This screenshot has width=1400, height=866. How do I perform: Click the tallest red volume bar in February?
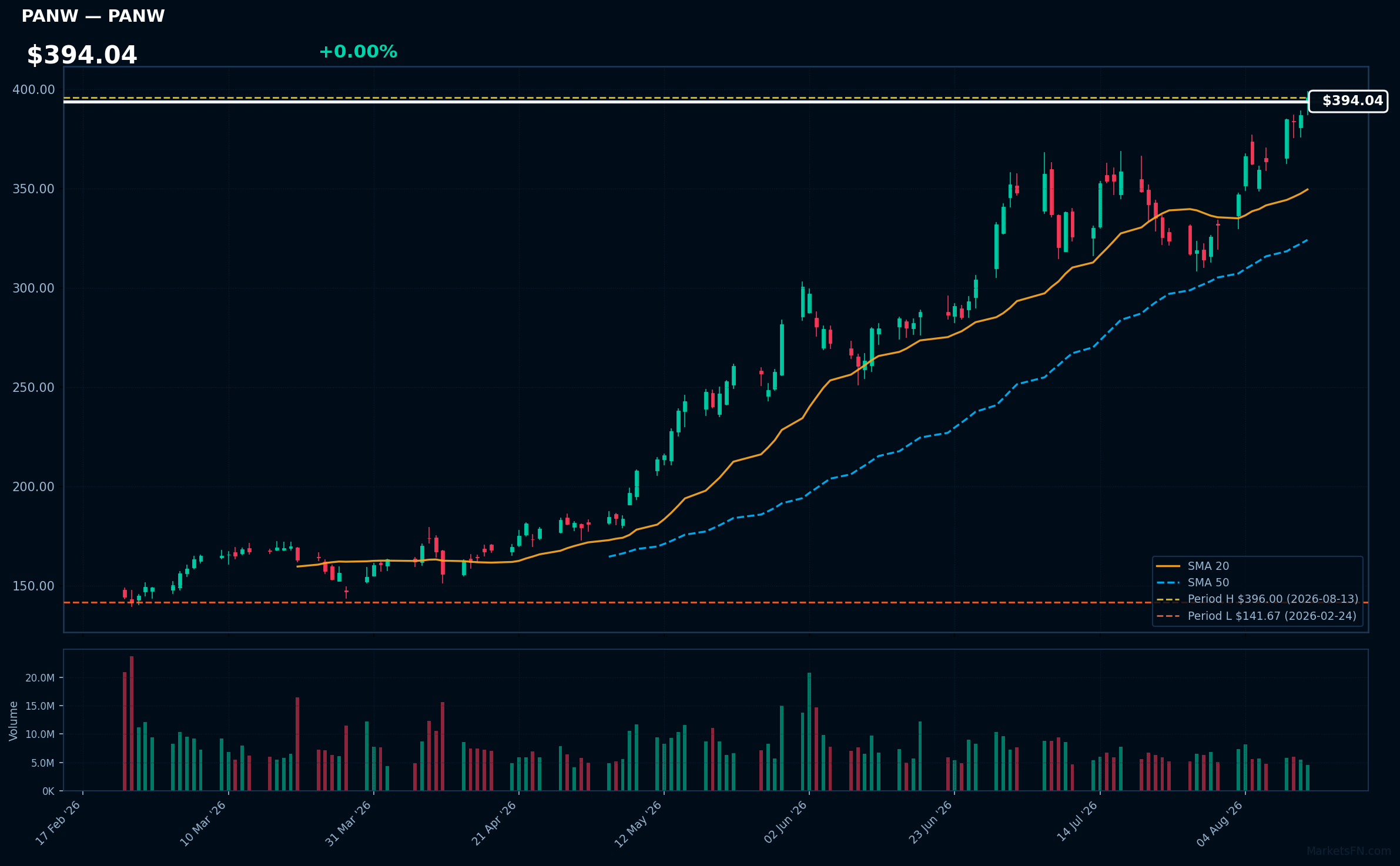click(132, 724)
